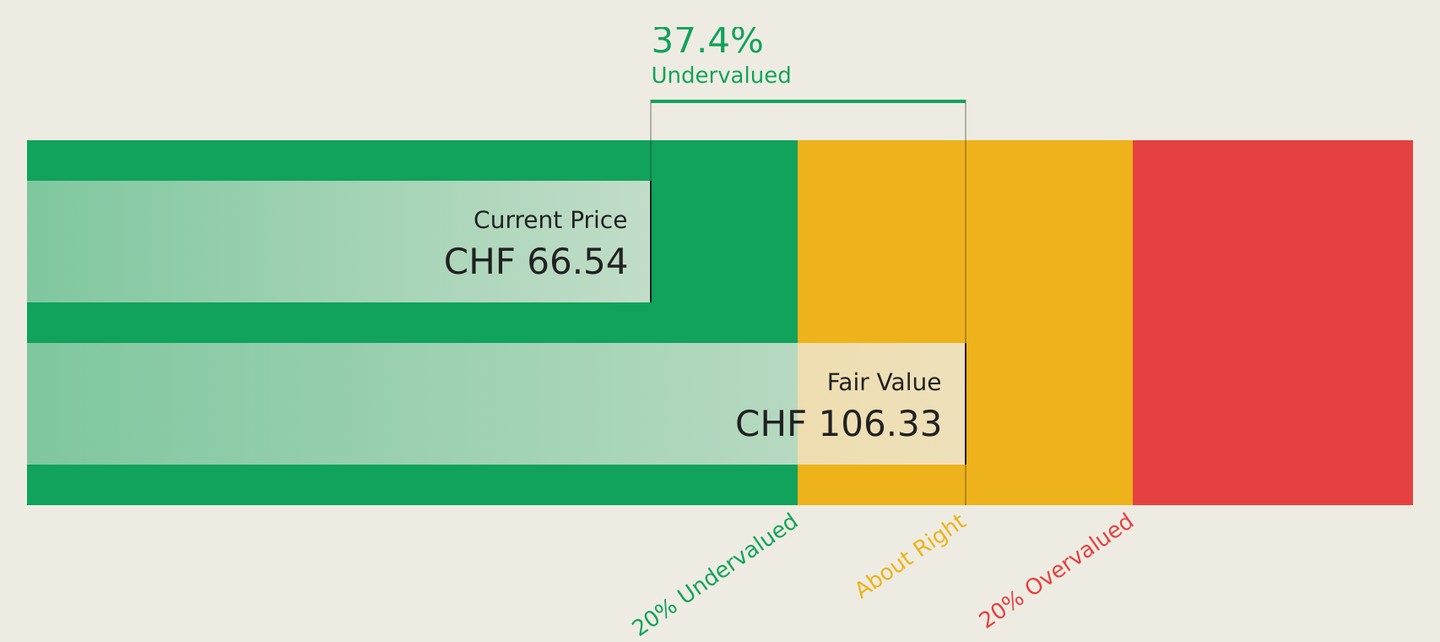Click the dark end marker of current price bar

651,241
